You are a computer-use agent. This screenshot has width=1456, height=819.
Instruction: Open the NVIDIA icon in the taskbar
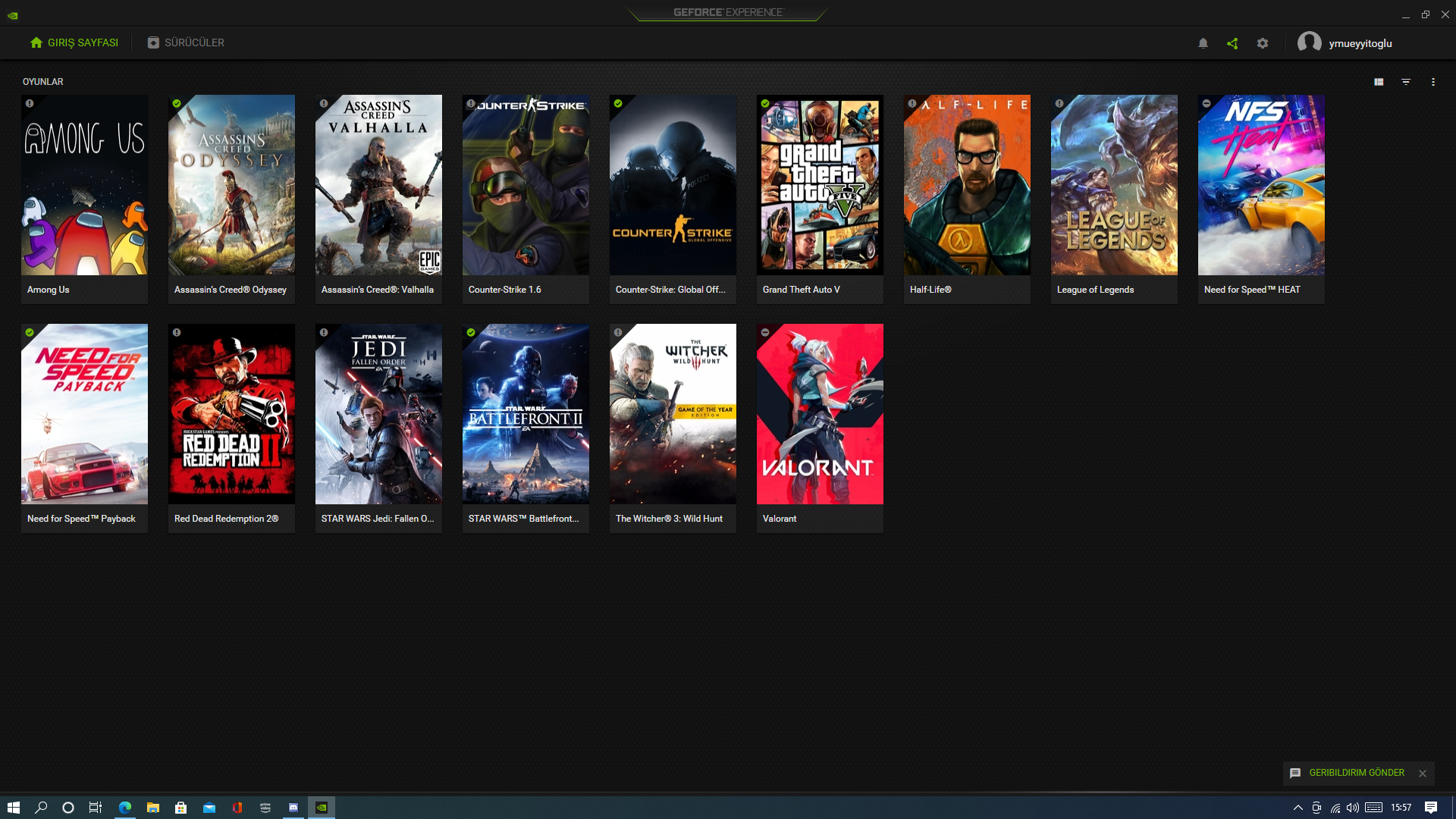322,807
